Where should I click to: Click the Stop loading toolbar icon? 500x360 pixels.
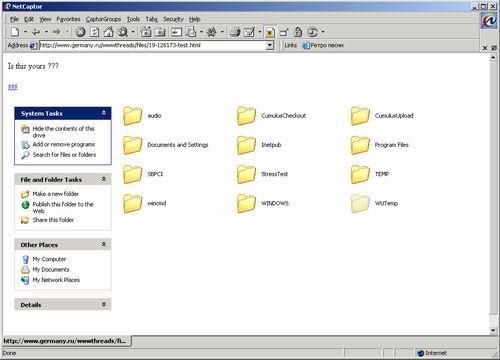[x=80, y=32]
